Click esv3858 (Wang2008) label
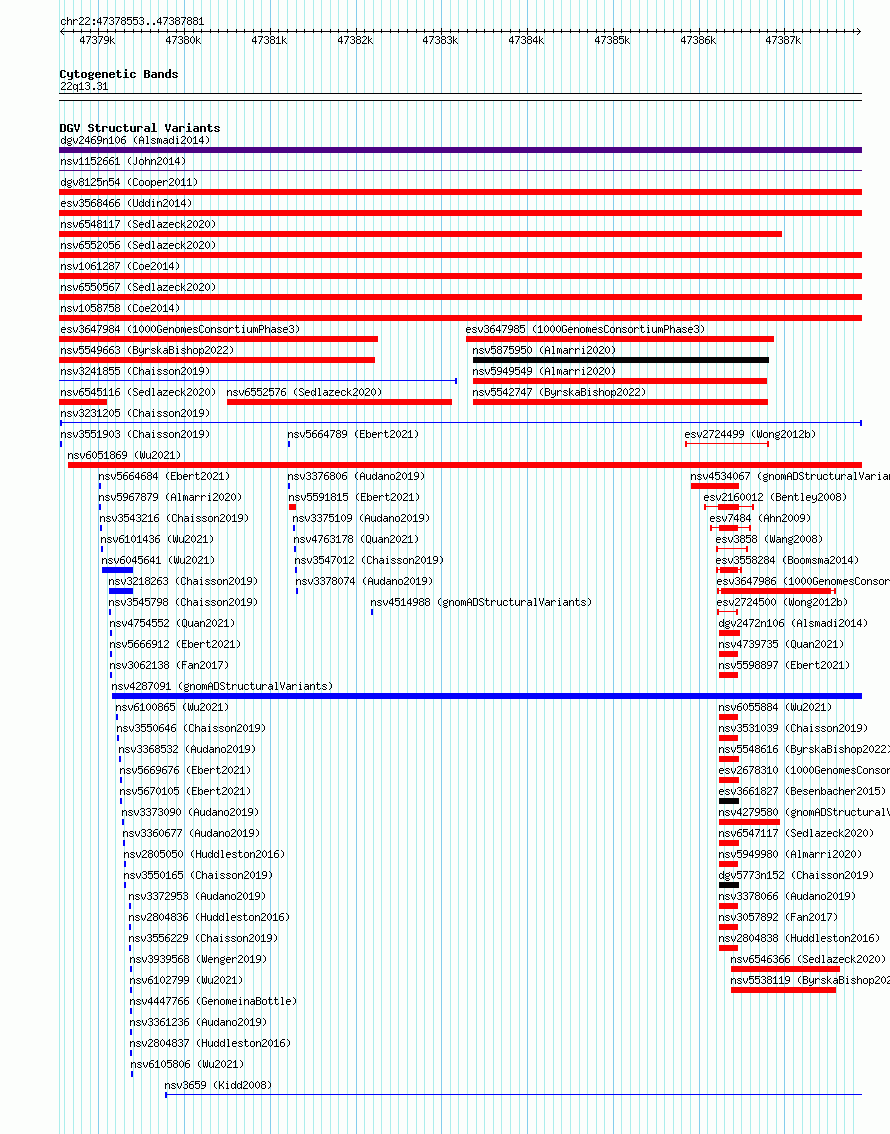The height and width of the screenshot is (1134, 890). coord(769,539)
